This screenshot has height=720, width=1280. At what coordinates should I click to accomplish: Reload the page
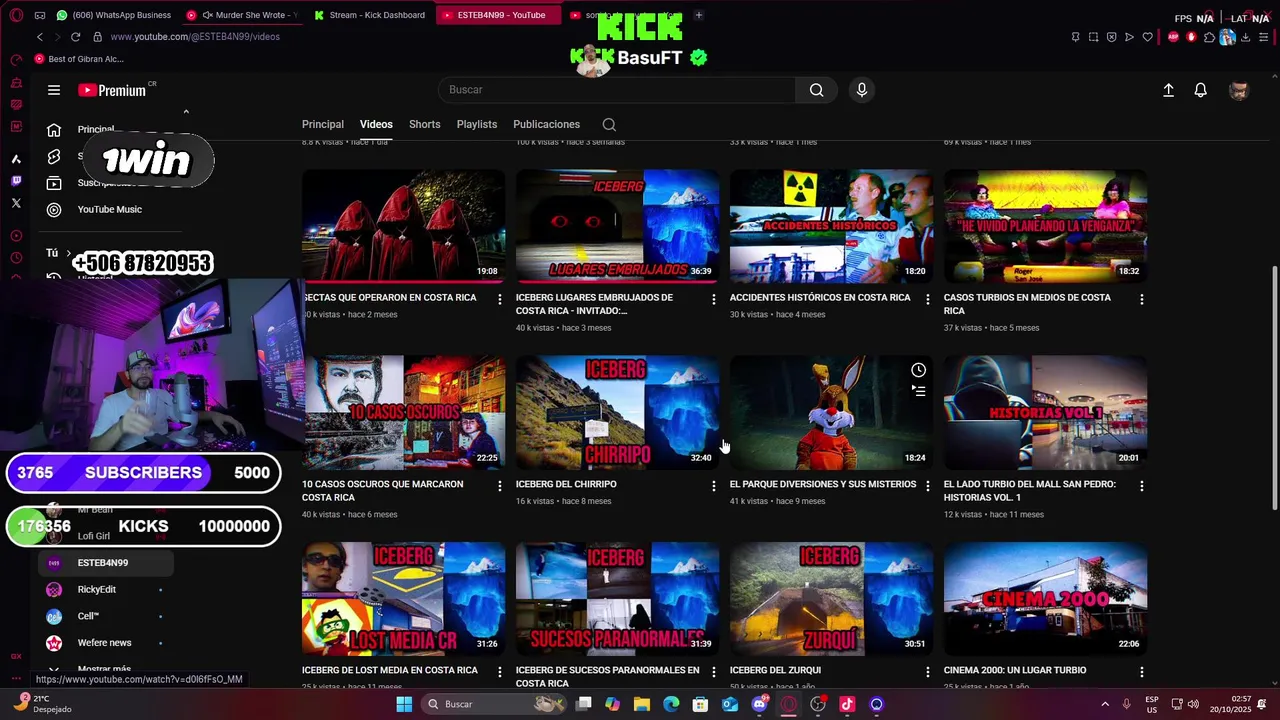click(75, 37)
